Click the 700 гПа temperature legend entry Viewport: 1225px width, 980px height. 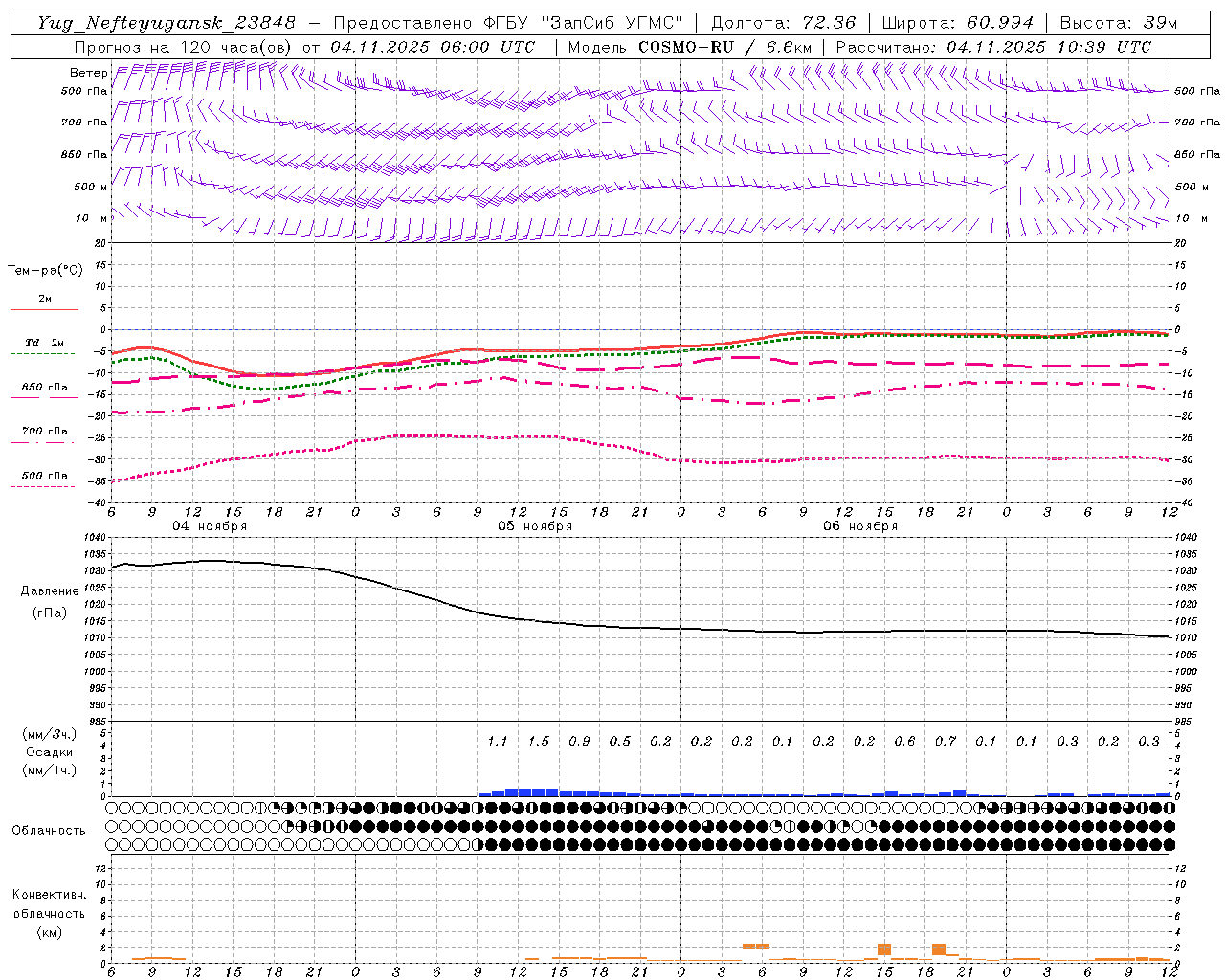[x=44, y=432]
